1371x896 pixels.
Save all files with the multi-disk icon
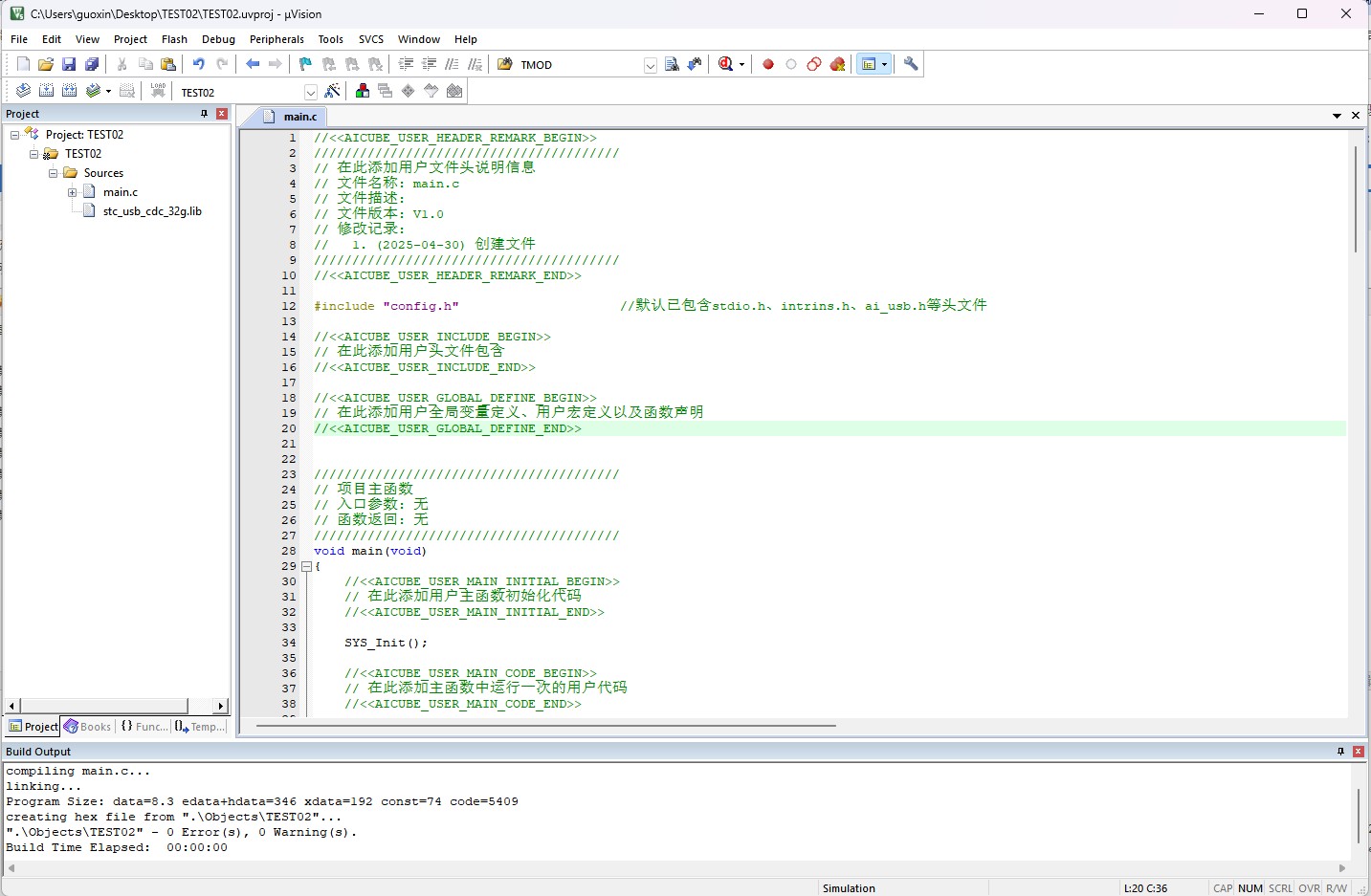pyautogui.click(x=92, y=64)
